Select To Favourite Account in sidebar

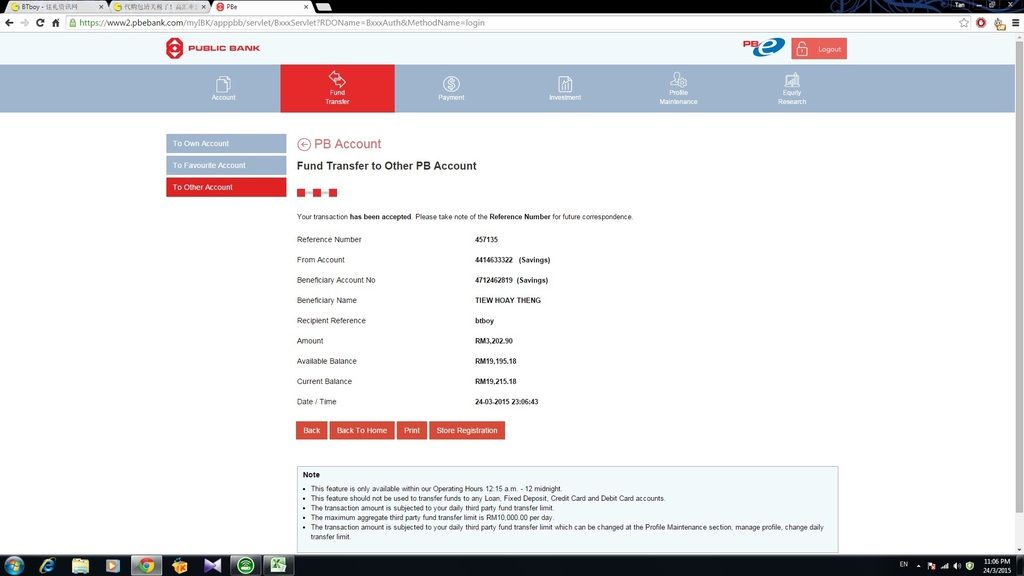226,165
